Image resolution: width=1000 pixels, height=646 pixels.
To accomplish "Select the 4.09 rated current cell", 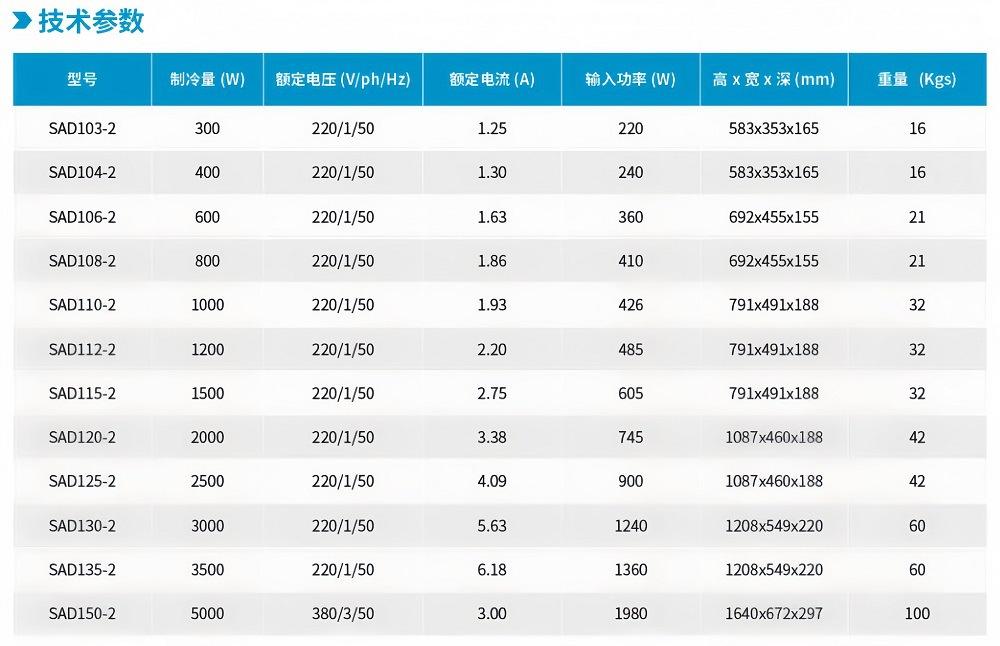I will click(492, 481).
